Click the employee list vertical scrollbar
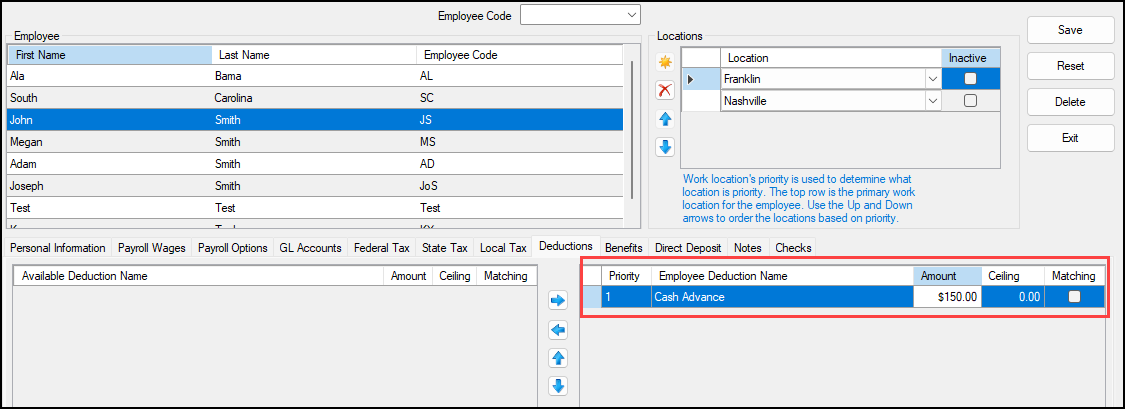This screenshot has width=1125, height=409. (632, 130)
